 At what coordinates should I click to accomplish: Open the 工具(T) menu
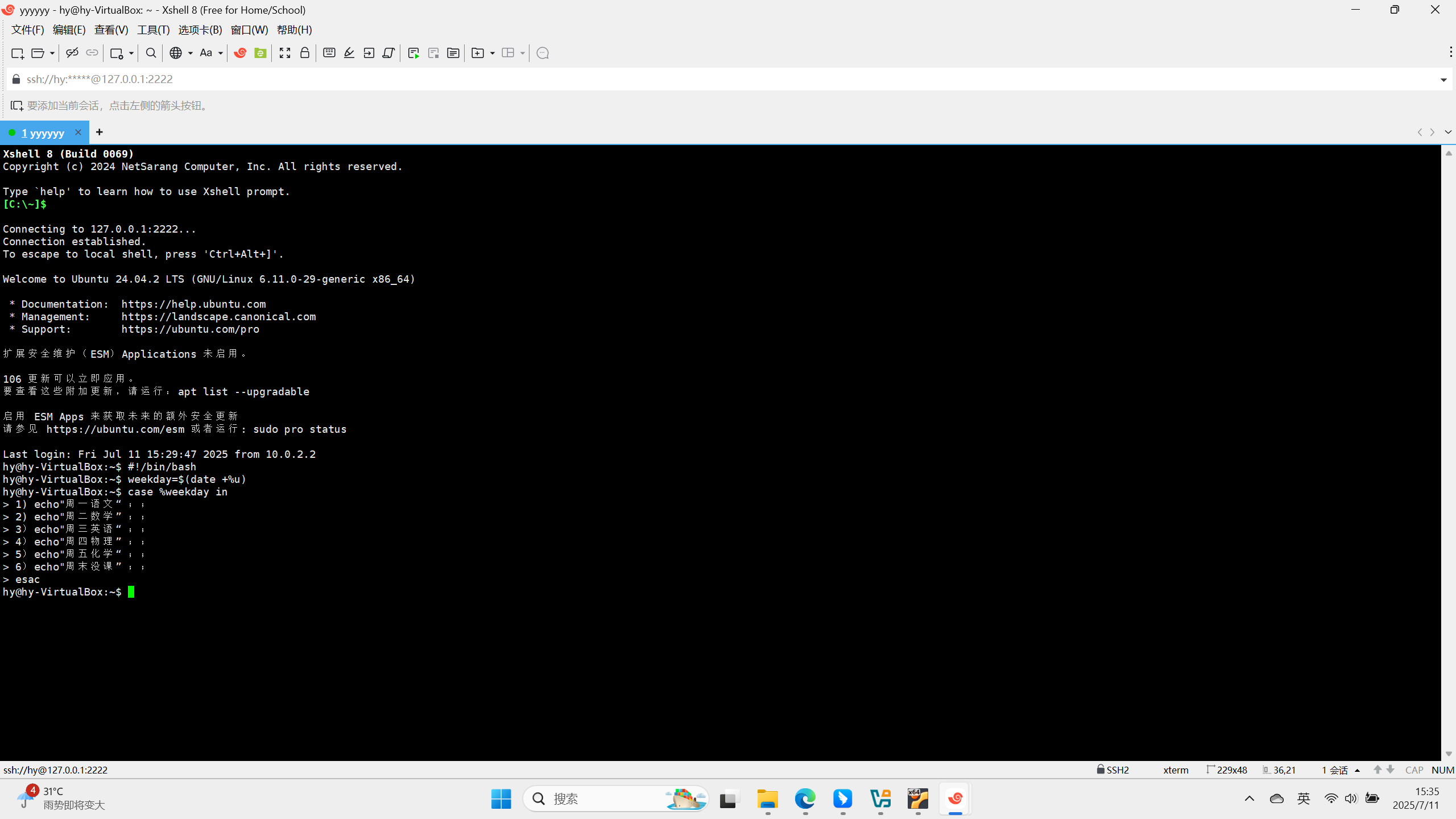153,30
